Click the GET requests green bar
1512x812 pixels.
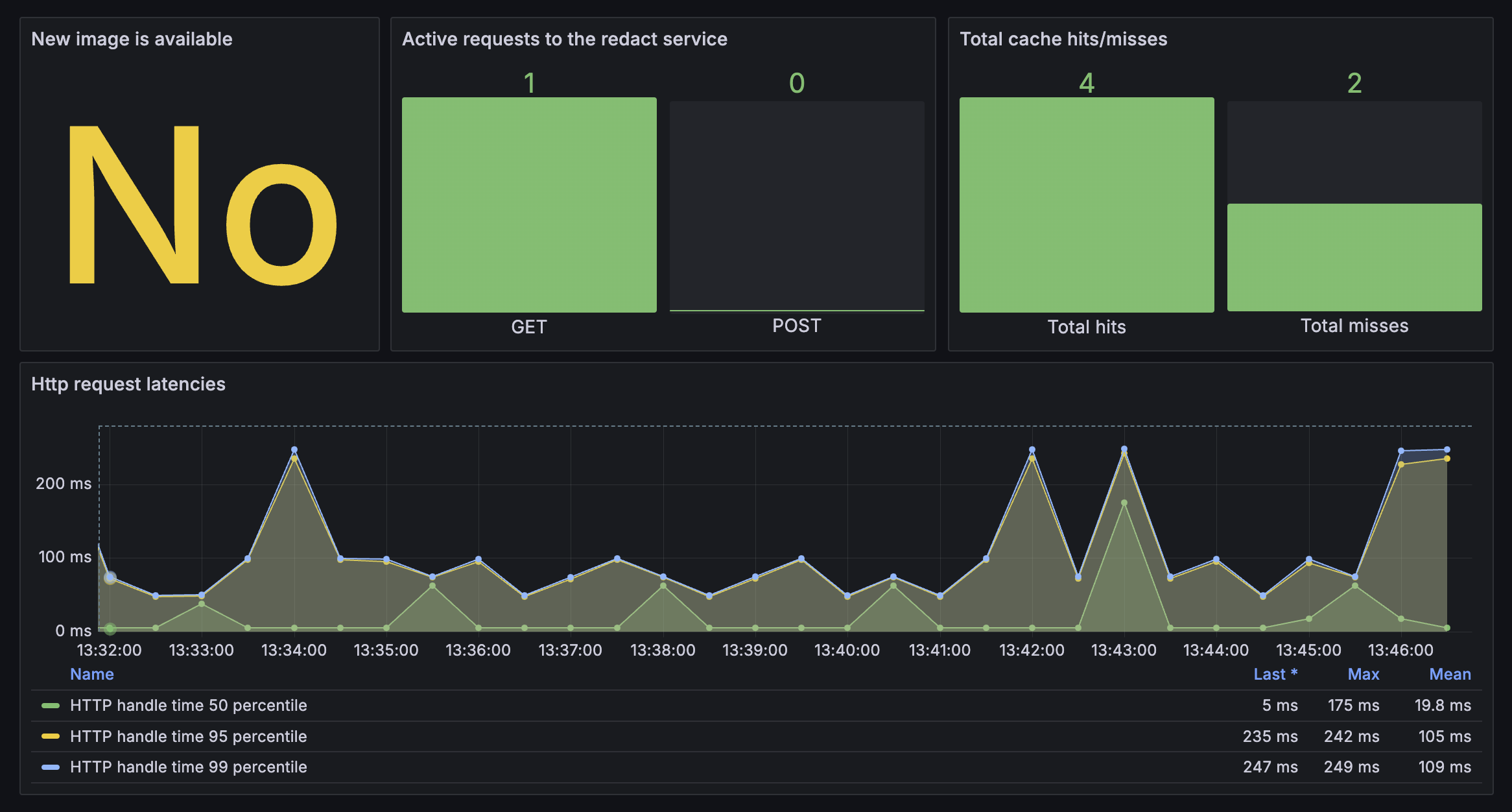tap(529, 205)
